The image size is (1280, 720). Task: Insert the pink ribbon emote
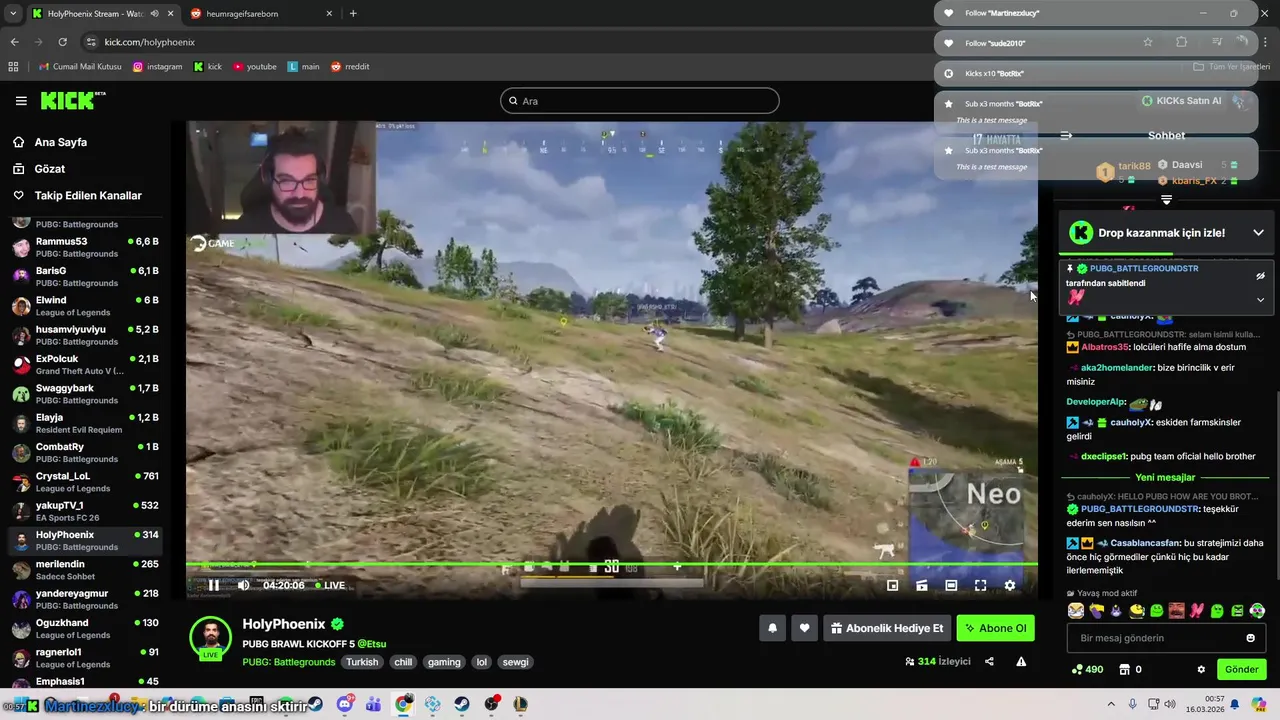tap(1197, 611)
